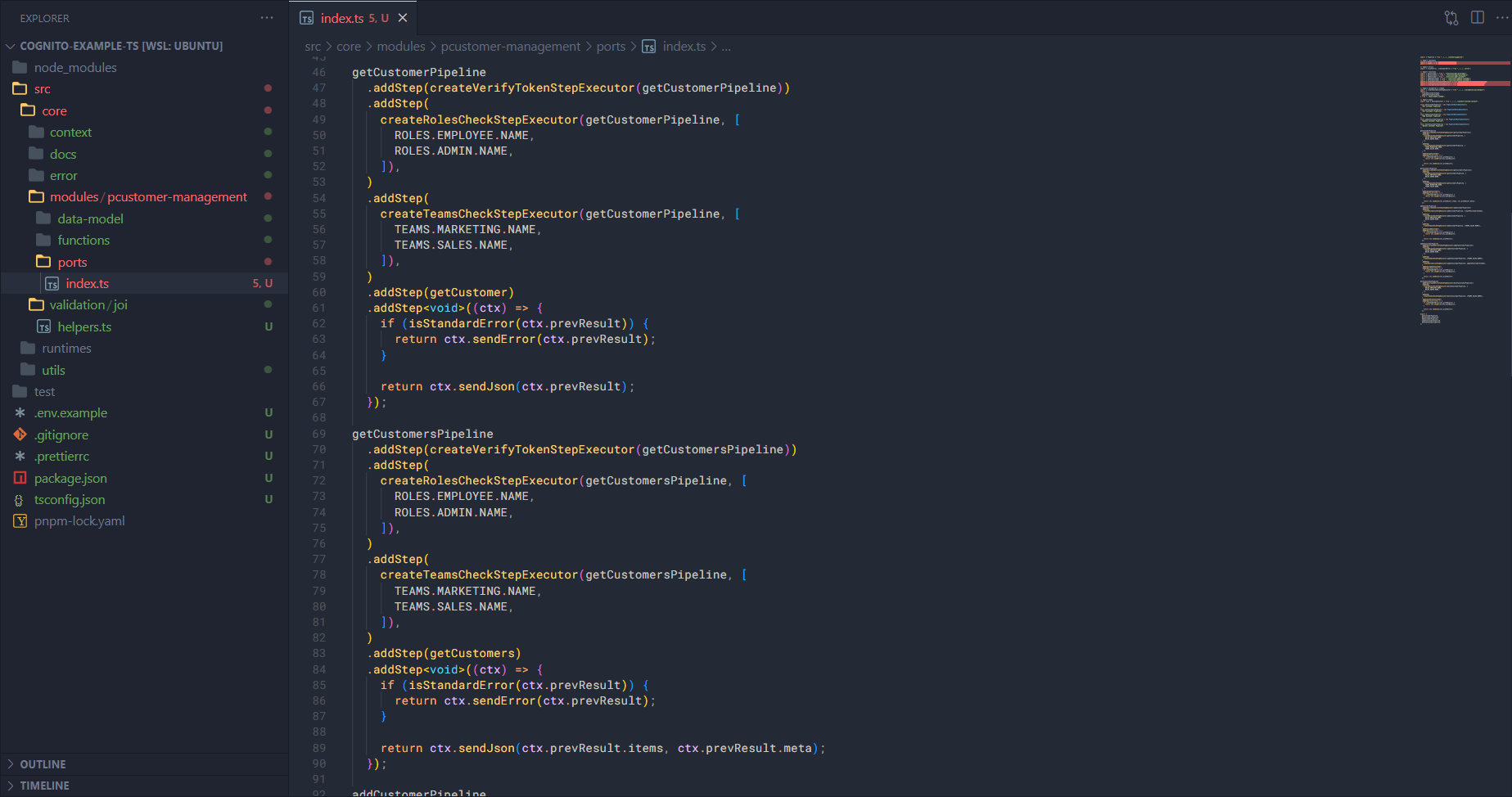The height and width of the screenshot is (797, 1512).
Task: Click the pnpm-lock.yaml file icon
Action: tap(20, 521)
